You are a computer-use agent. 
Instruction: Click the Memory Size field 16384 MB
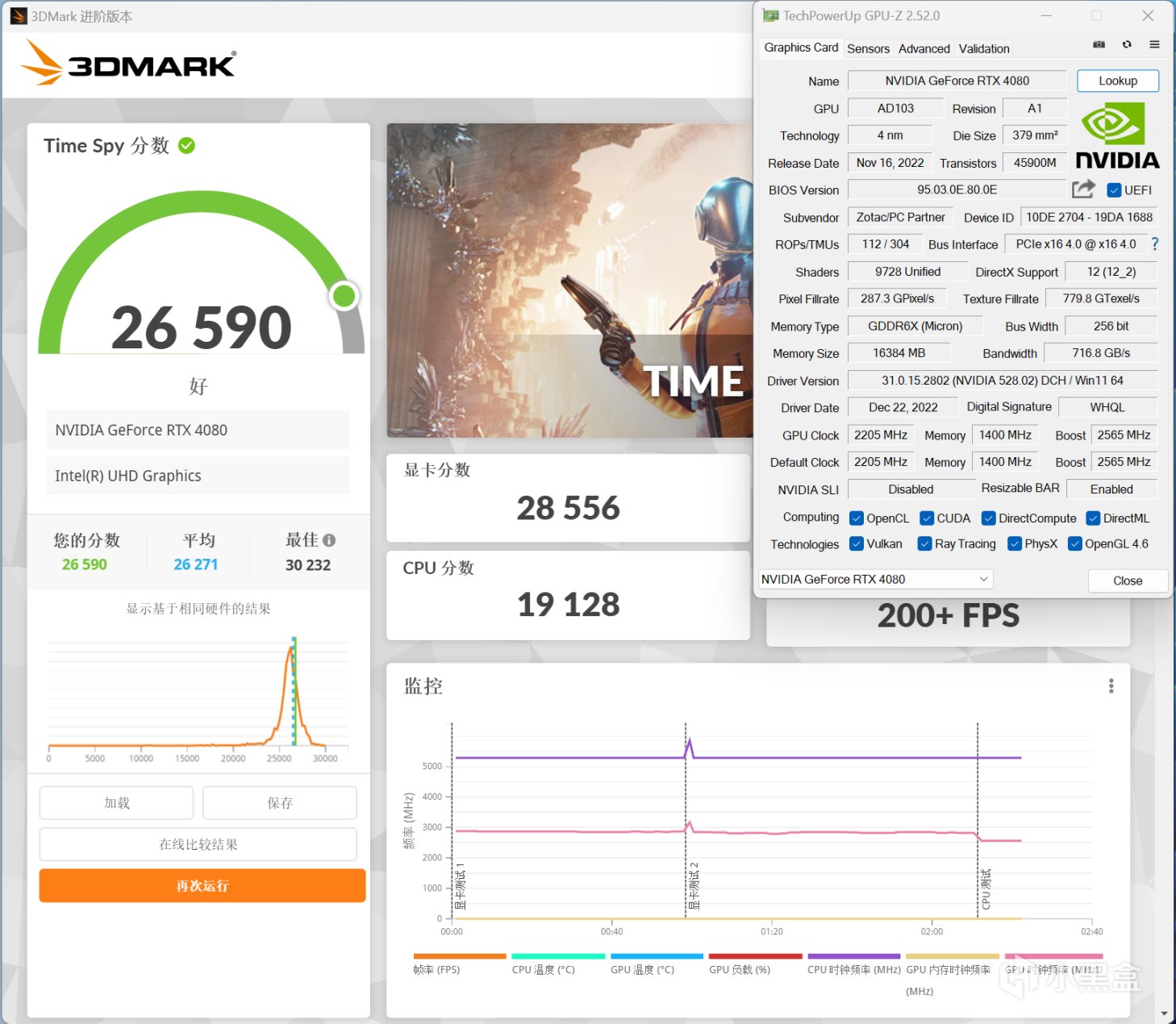tap(899, 353)
